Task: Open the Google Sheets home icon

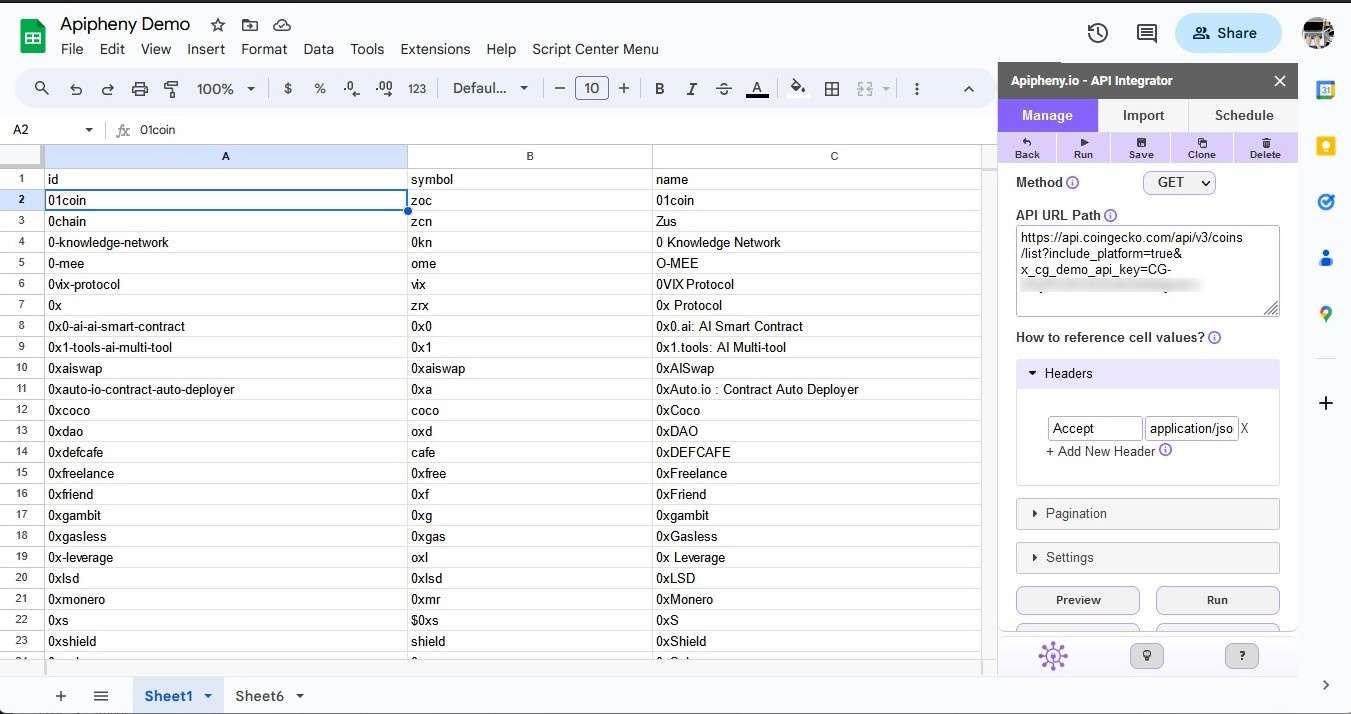Action: 33,37
